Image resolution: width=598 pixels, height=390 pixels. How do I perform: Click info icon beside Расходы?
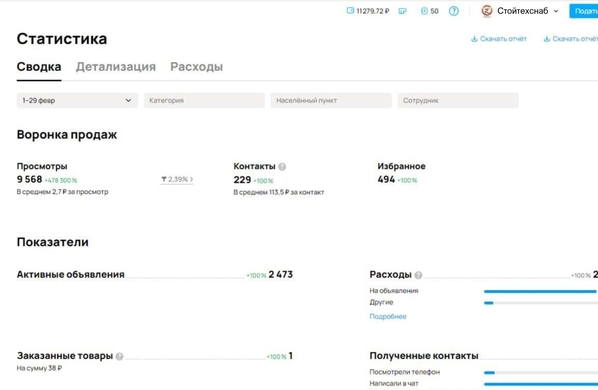click(418, 275)
